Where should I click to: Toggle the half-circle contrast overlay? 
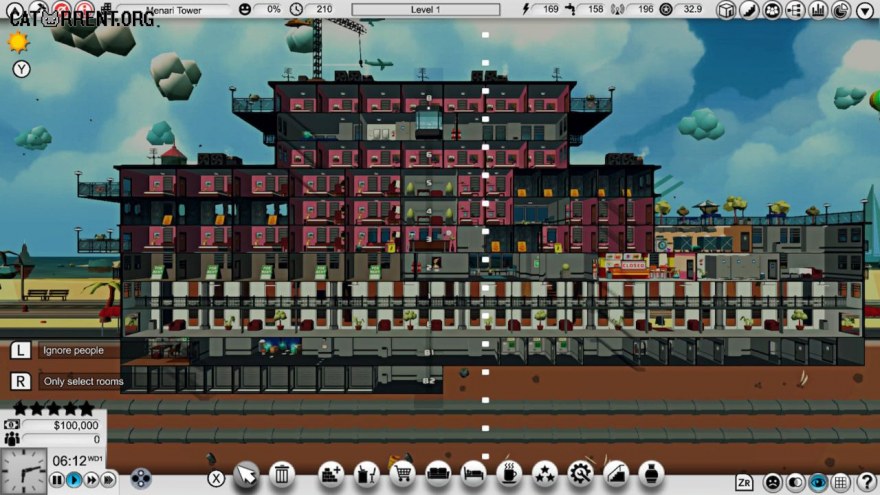tap(795, 482)
